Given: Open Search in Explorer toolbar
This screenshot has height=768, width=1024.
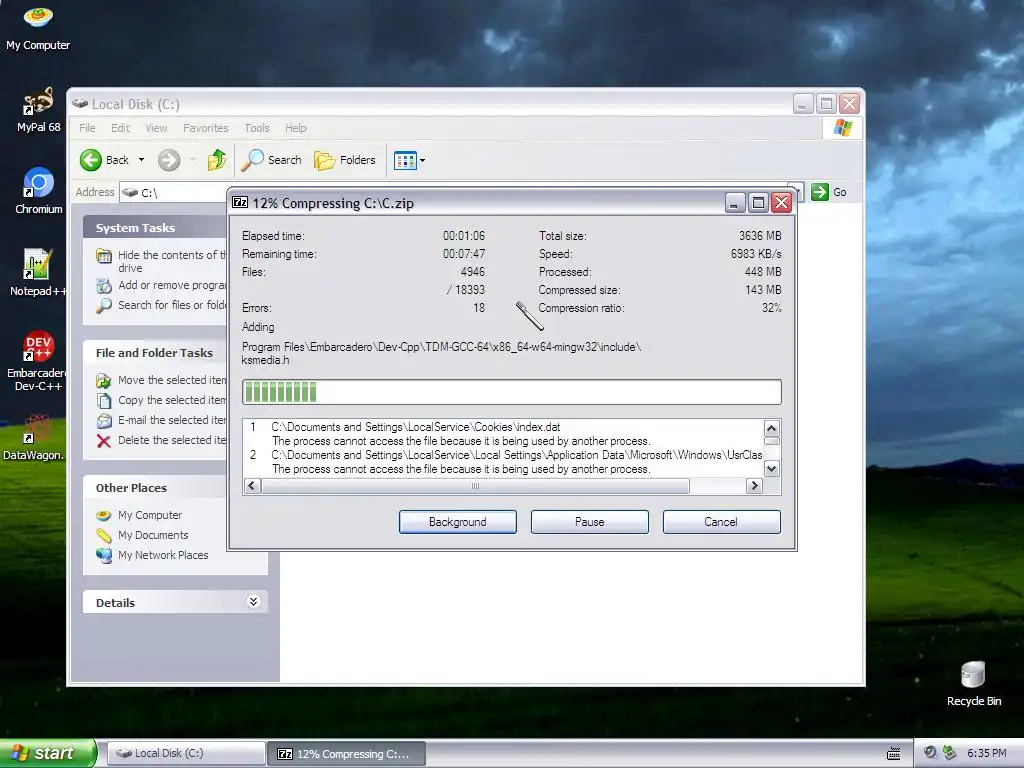Looking at the screenshot, I should [x=272, y=160].
